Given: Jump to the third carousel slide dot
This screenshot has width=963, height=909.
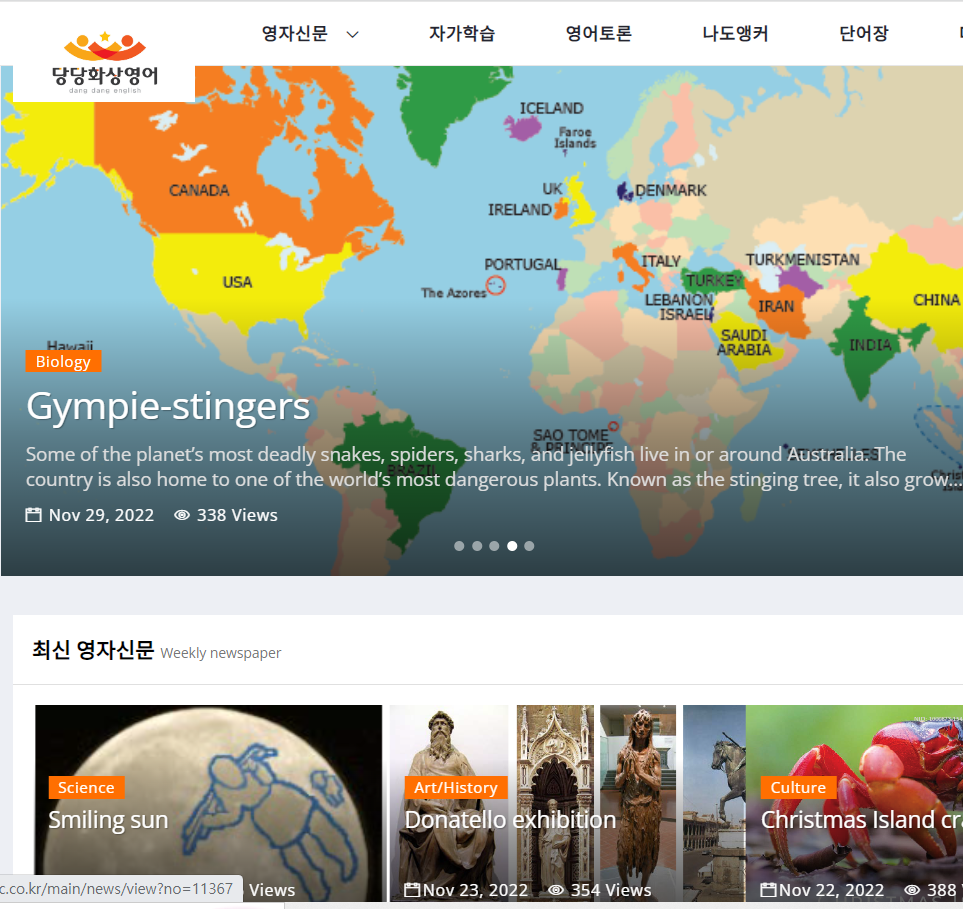Looking at the screenshot, I should click(x=494, y=546).
